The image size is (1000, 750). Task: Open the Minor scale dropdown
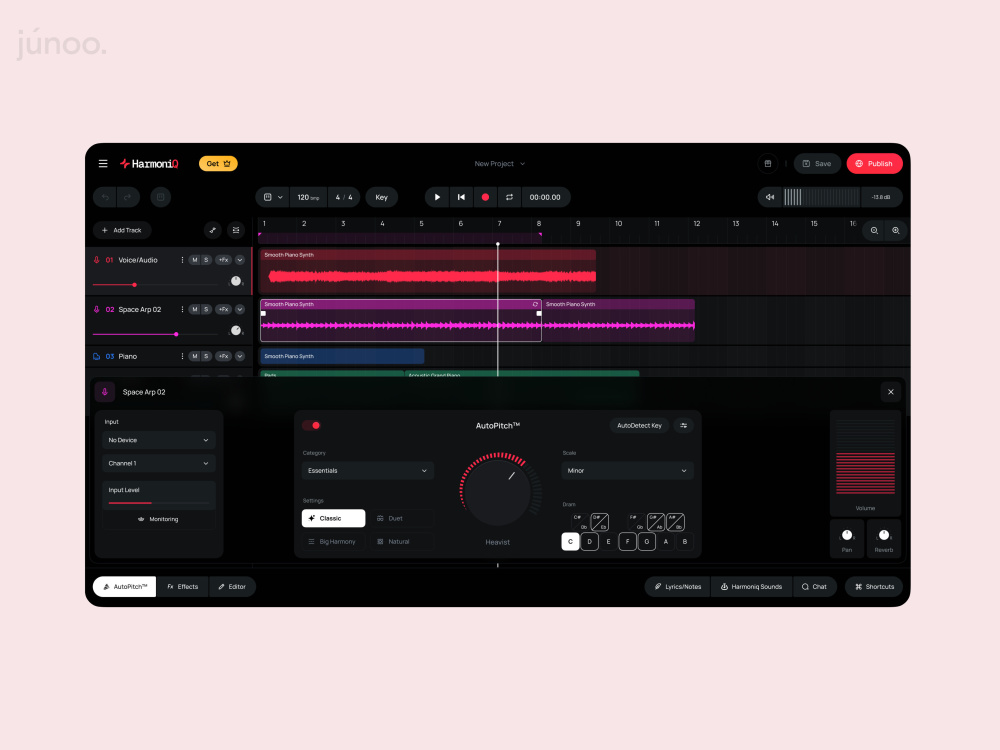point(628,471)
